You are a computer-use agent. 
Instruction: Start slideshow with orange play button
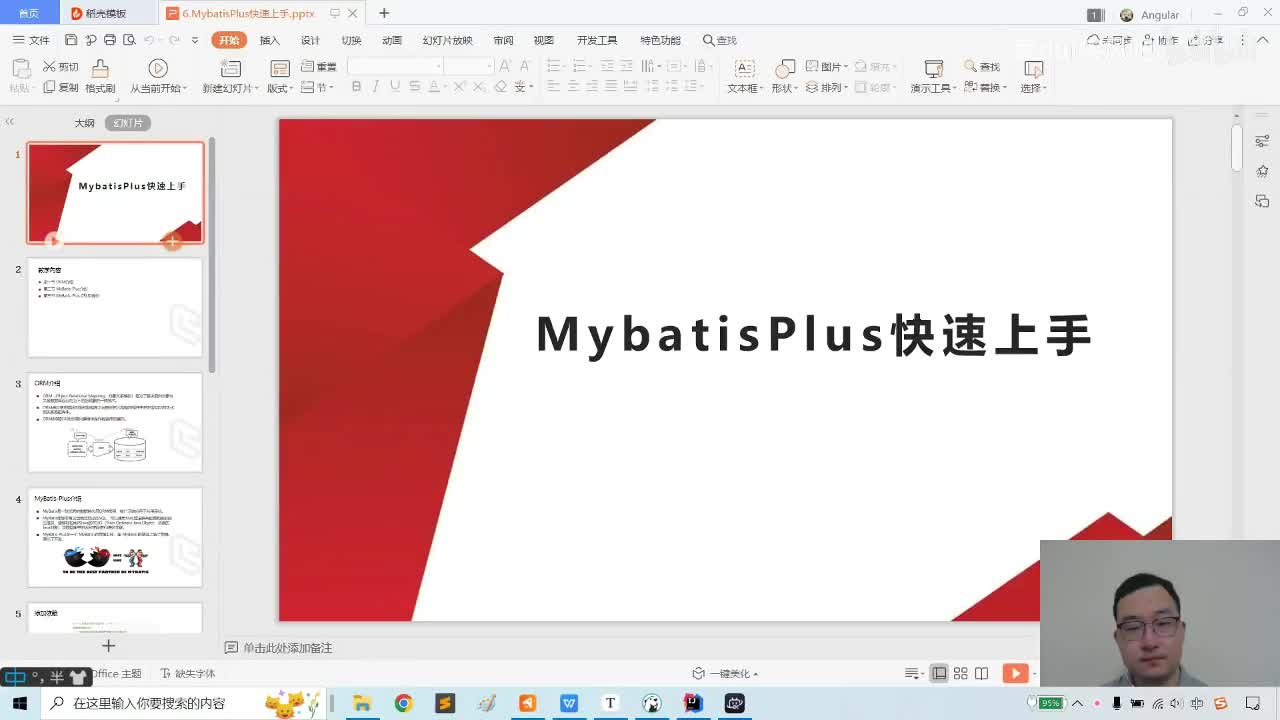1015,673
